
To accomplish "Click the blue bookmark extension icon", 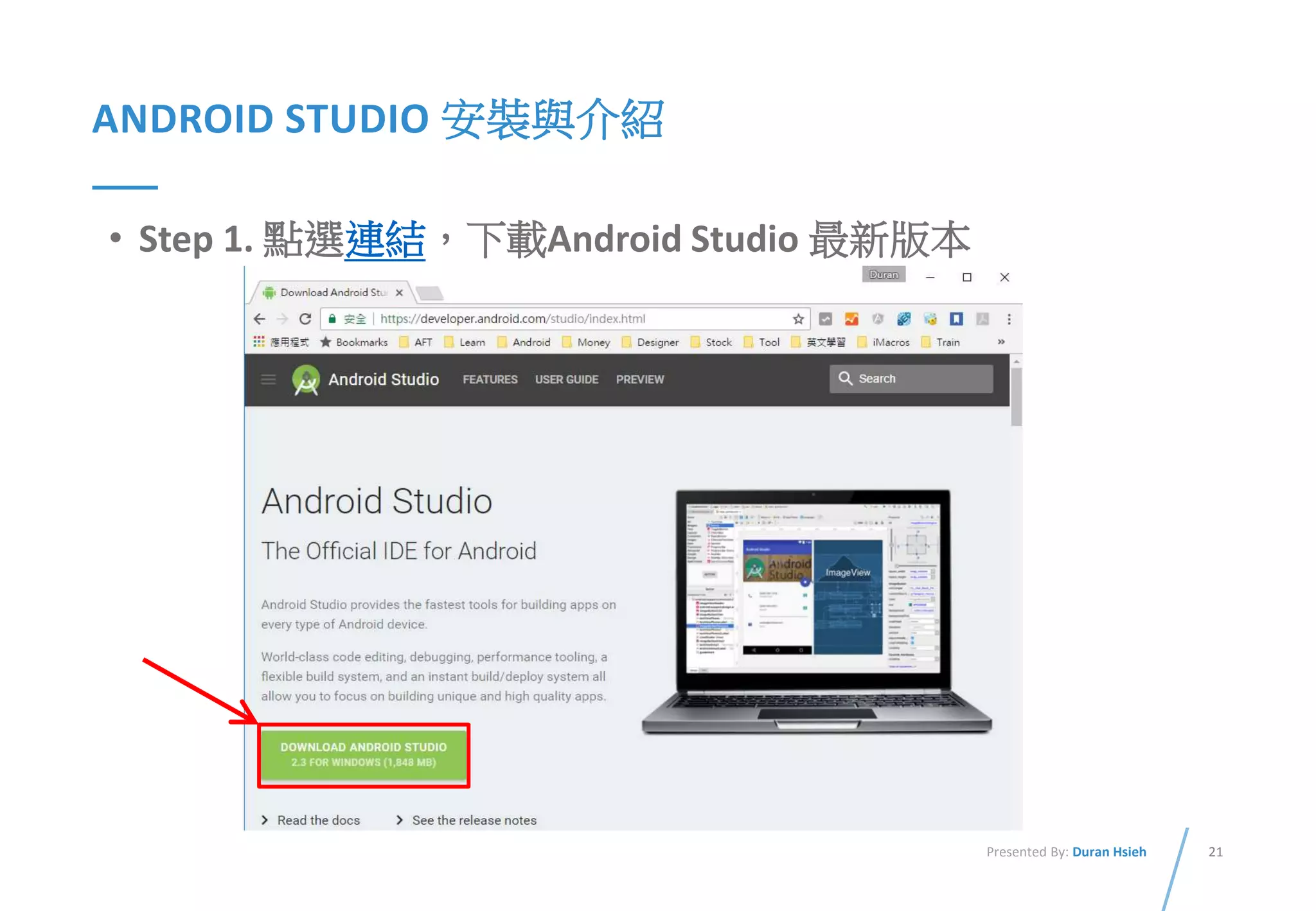I will pyautogui.click(x=956, y=319).
